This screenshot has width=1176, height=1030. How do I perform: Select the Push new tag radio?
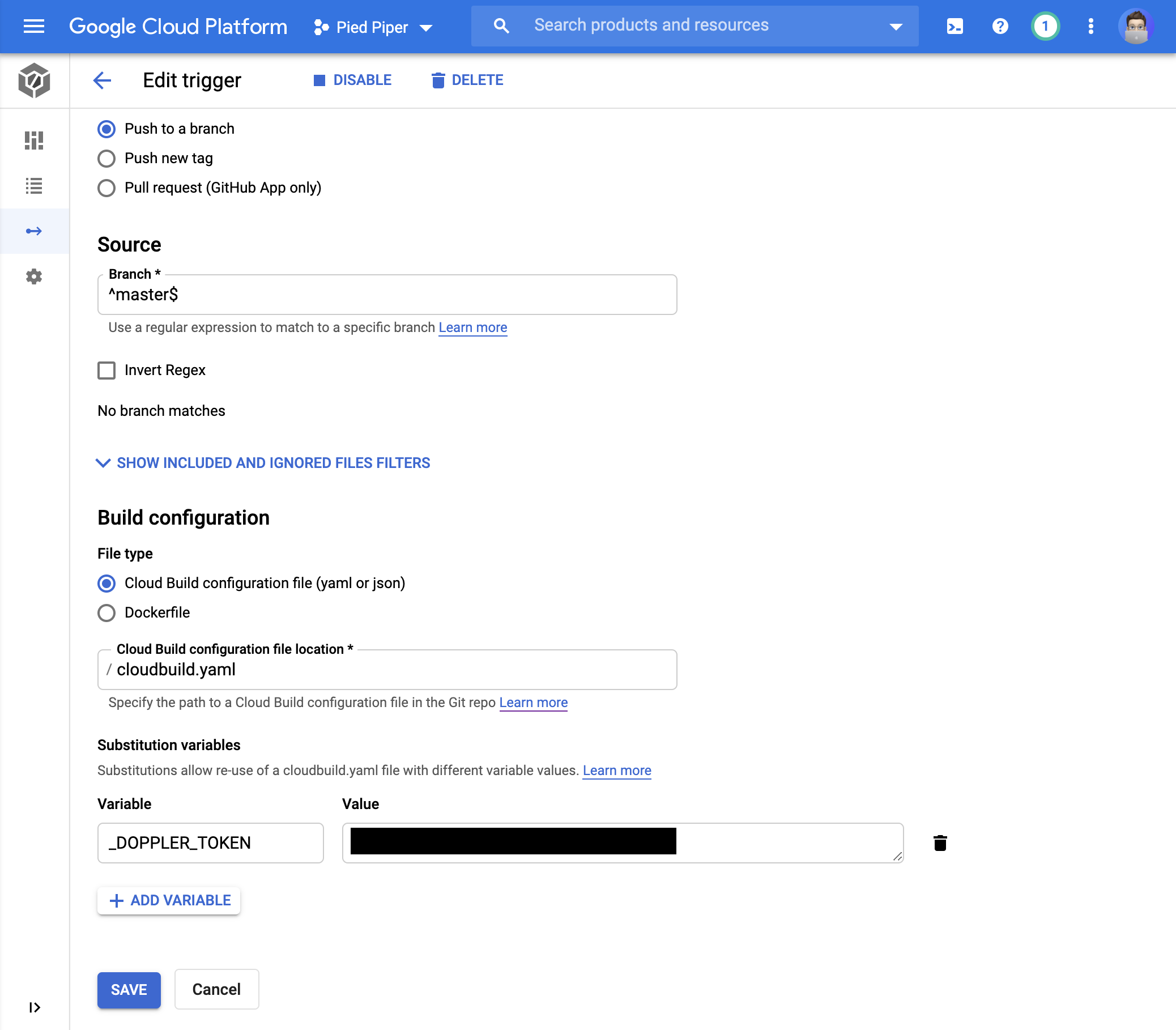click(x=106, y=159)
